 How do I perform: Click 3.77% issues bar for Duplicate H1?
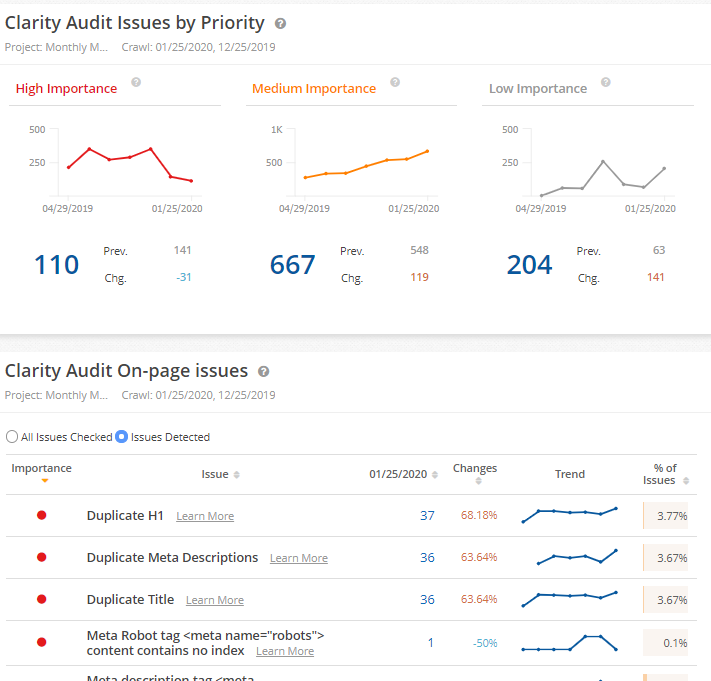click(665, 516)
